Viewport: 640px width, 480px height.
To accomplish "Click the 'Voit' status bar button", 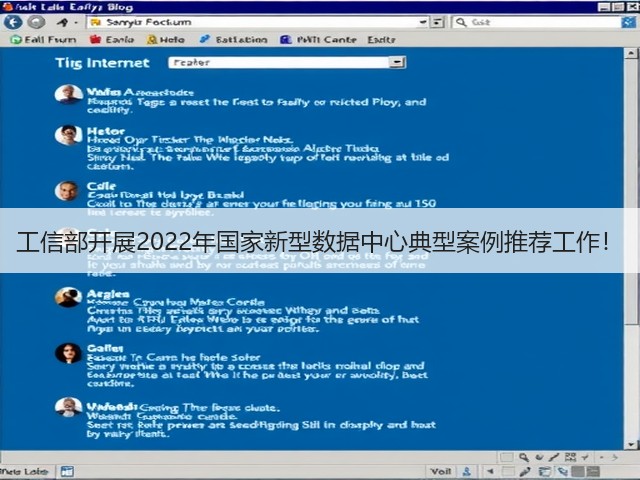I will (x=441, y=471).
